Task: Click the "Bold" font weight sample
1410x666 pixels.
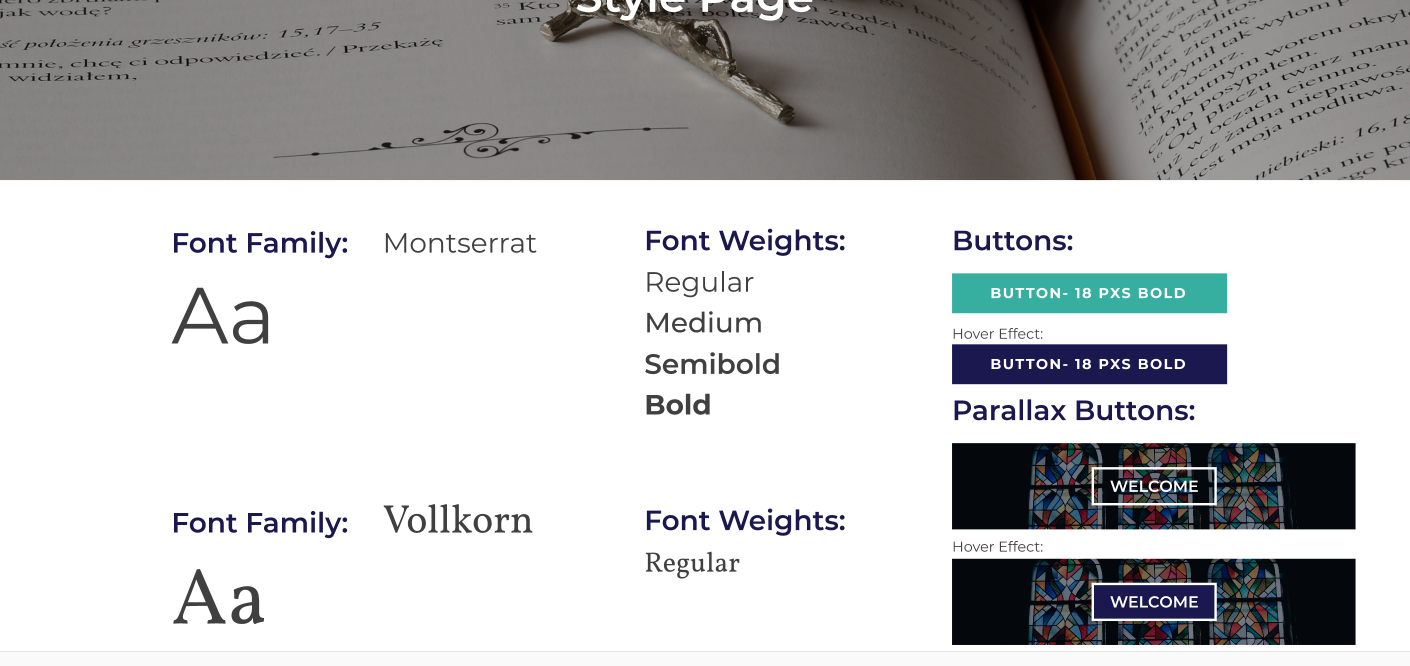Action: [x=678, y=405]
